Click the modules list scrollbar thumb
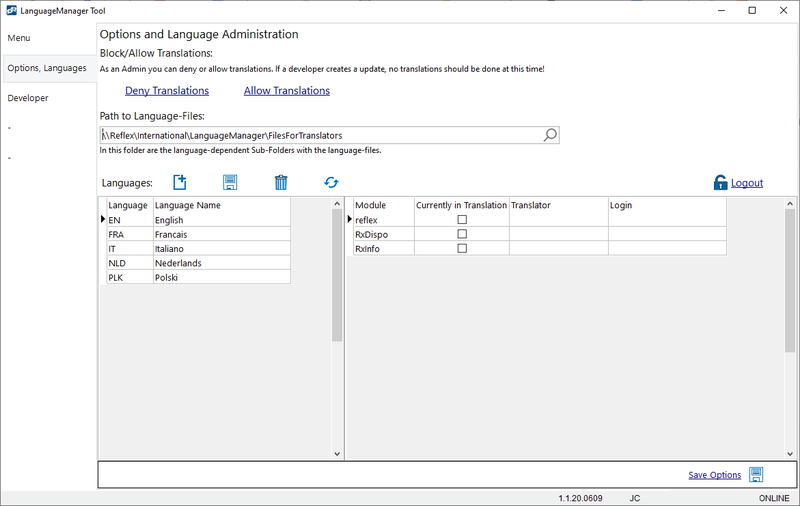Viewport: 800px width, 506px height. click(x=790, y=280)
